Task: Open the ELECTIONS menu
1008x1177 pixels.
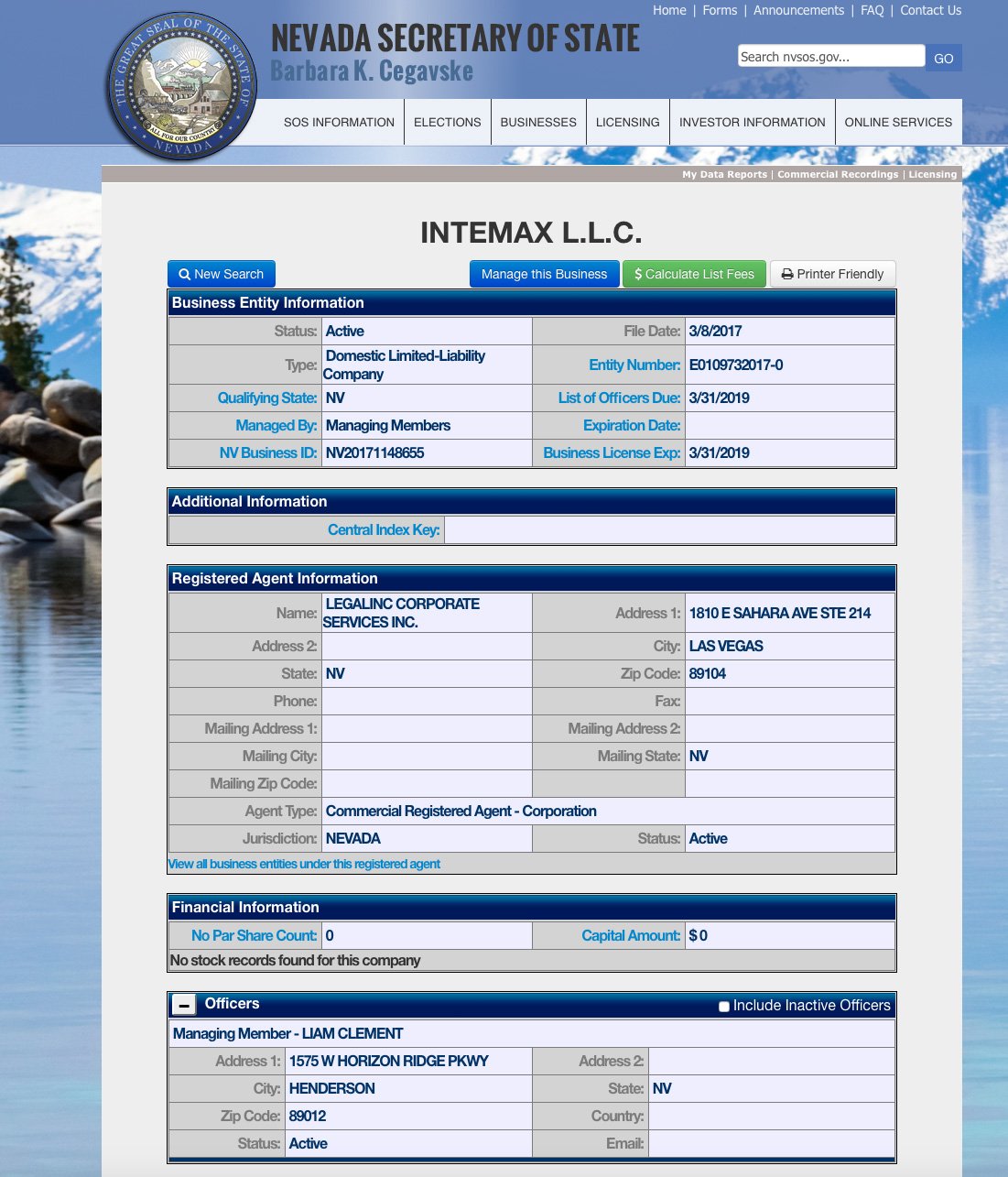Action: coord(447,122)
